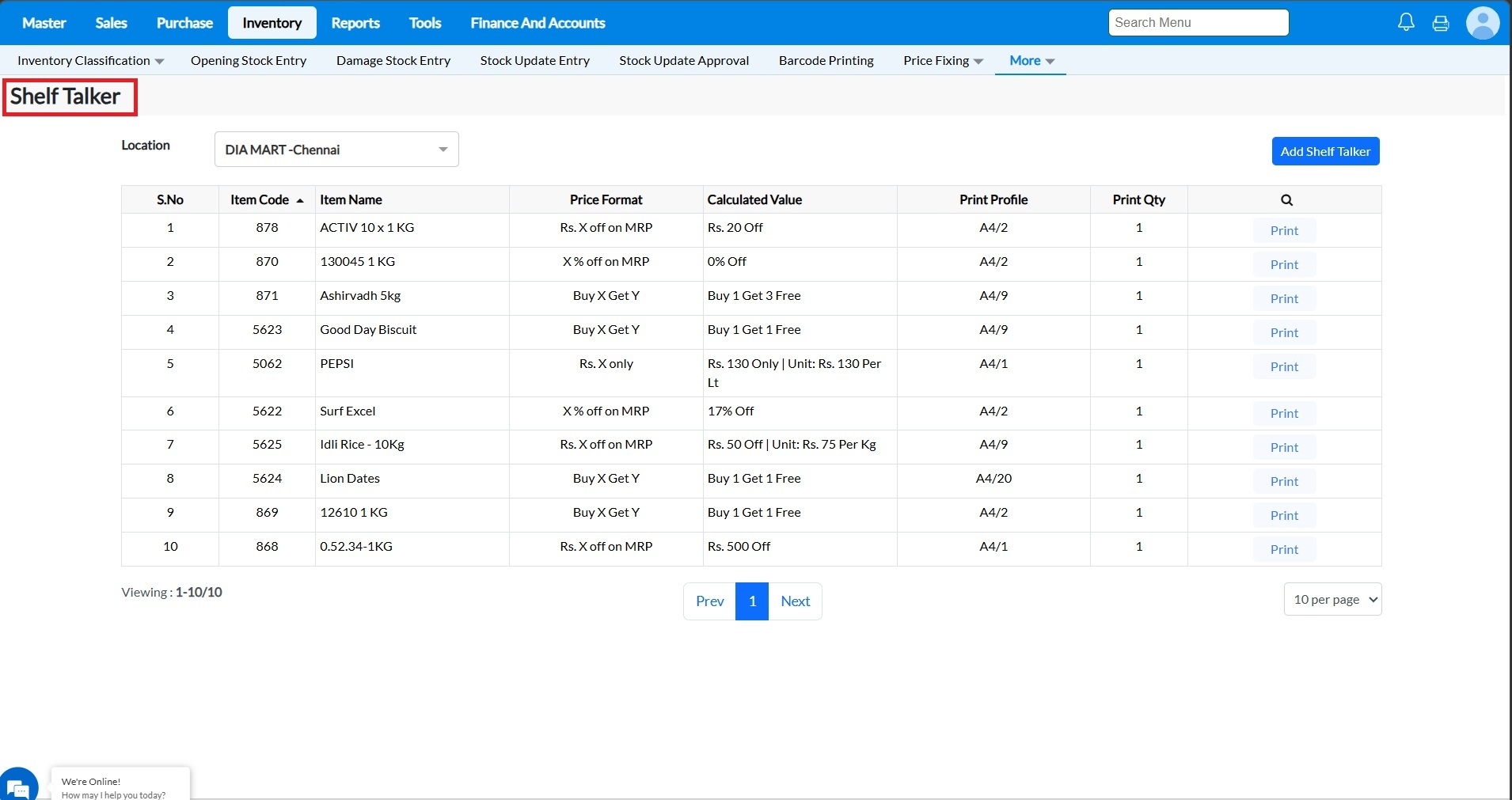Open the user profile avatar
Image resolution: width=1512 pixels, height=800 pixels.
[1482, 23]
